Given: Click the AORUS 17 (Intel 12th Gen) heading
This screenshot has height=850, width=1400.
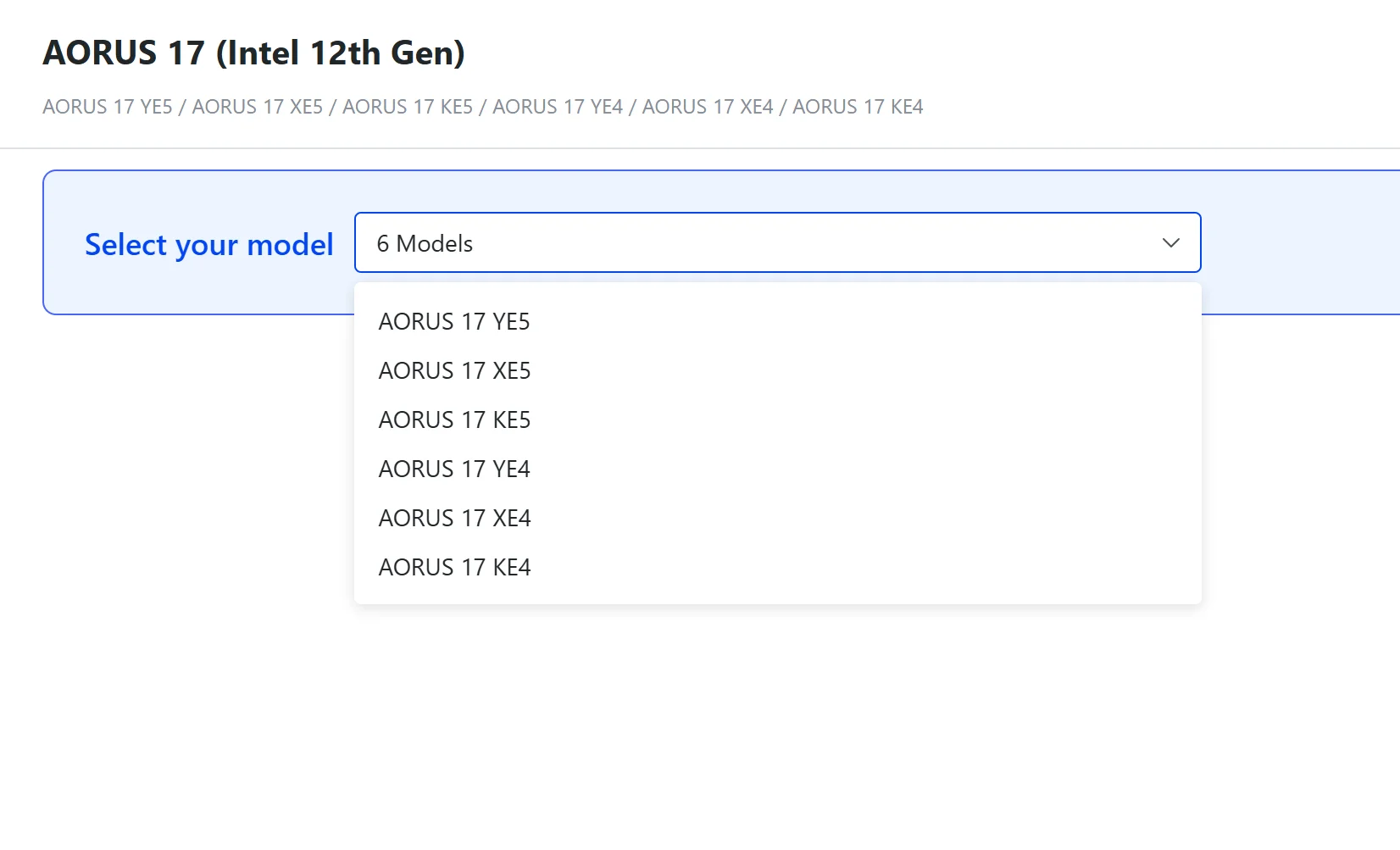Looking at the screenshot, I should pos(253,53).
